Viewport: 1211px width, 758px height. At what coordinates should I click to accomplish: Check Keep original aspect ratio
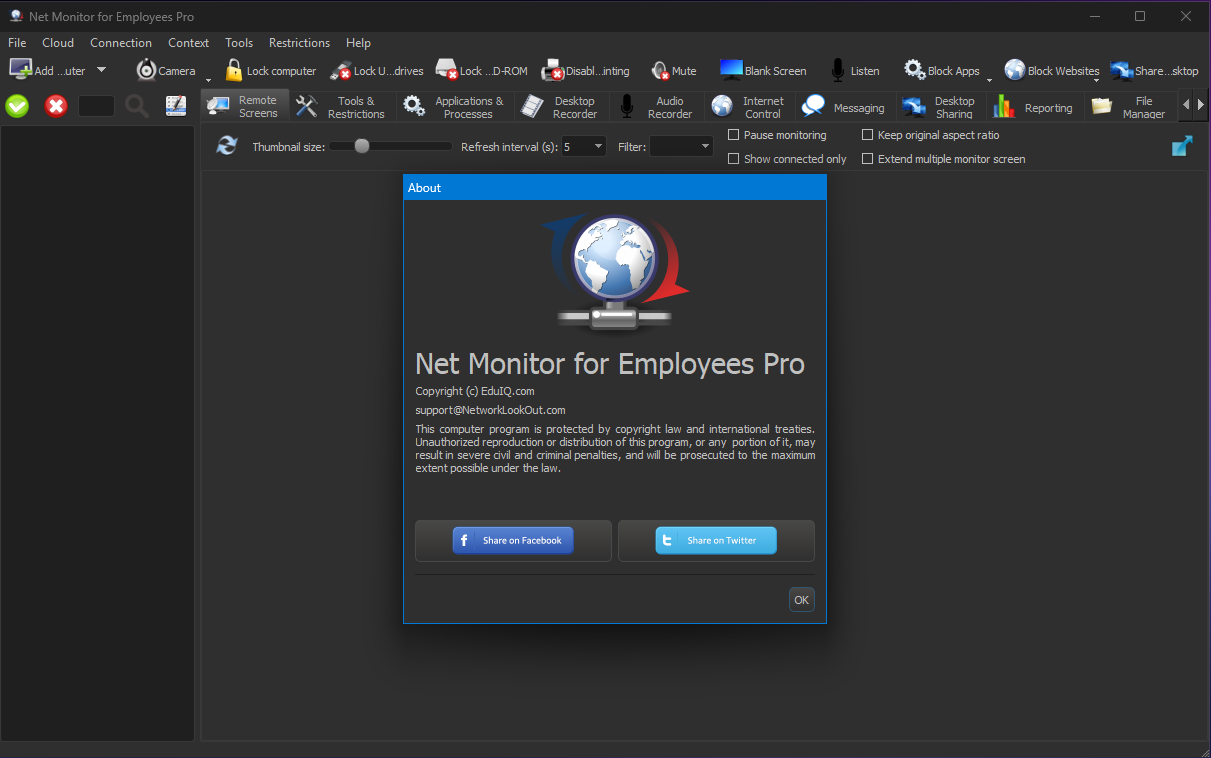[x=868, y=135]
